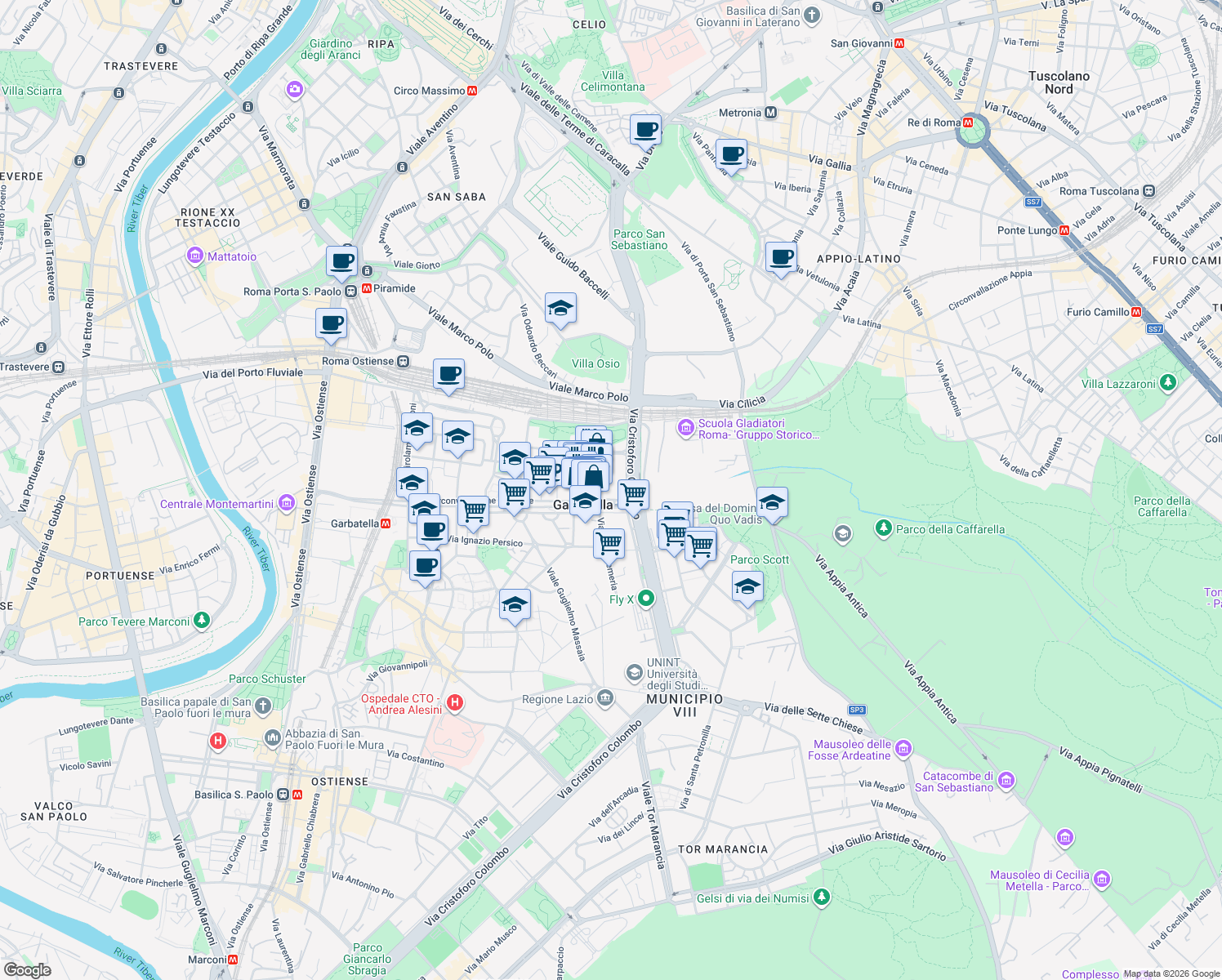Click the graduation cap marker near Villa Osio
The width and height of the screenshot is (1222, 980).
[x=561, y=308]
